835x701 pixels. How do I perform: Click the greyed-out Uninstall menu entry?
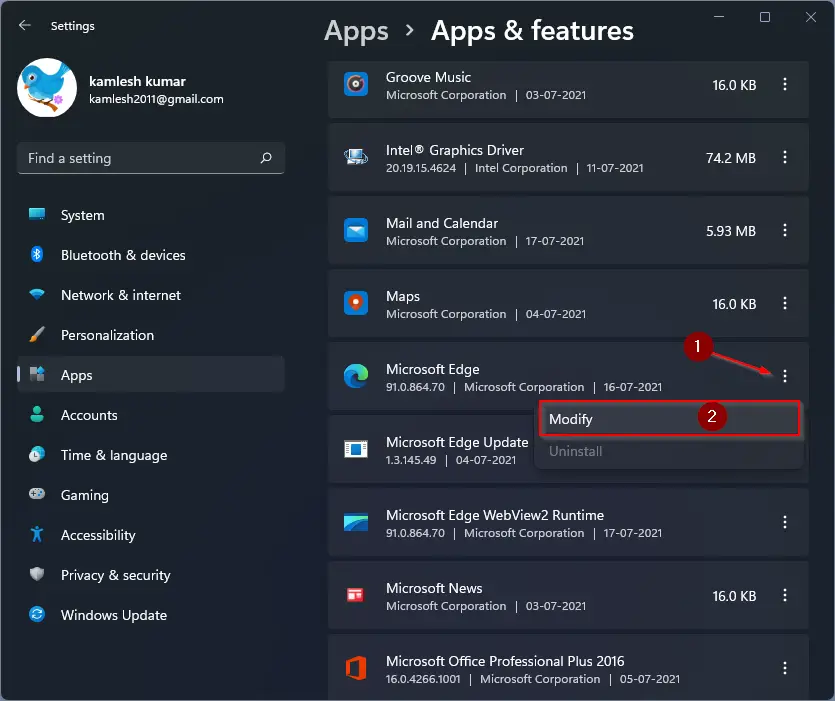[x=669, y=451]
